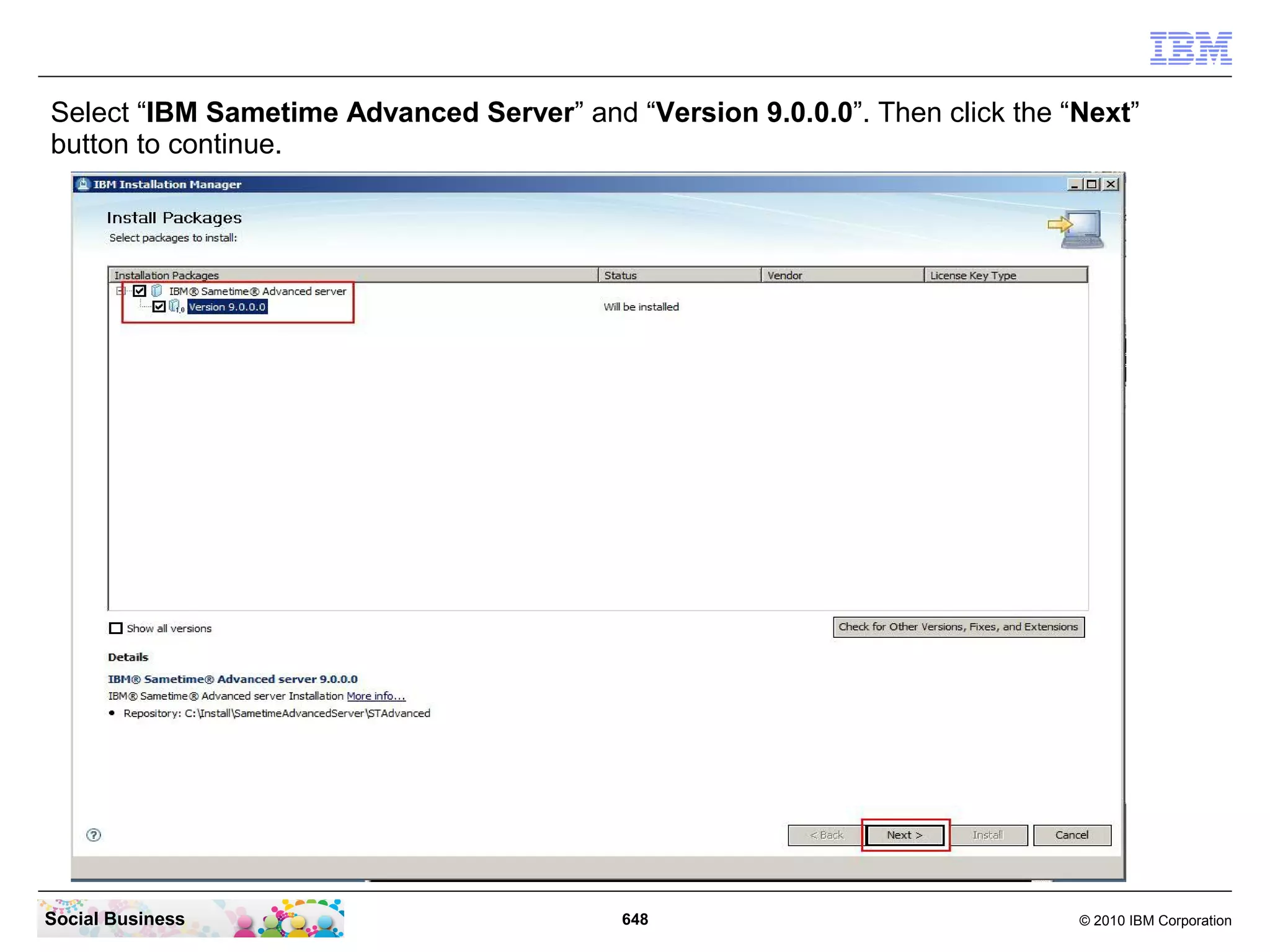Click the Version 9.0.0.0 package icon
This screenshot has width=1270, height=952.
point(176,306)
